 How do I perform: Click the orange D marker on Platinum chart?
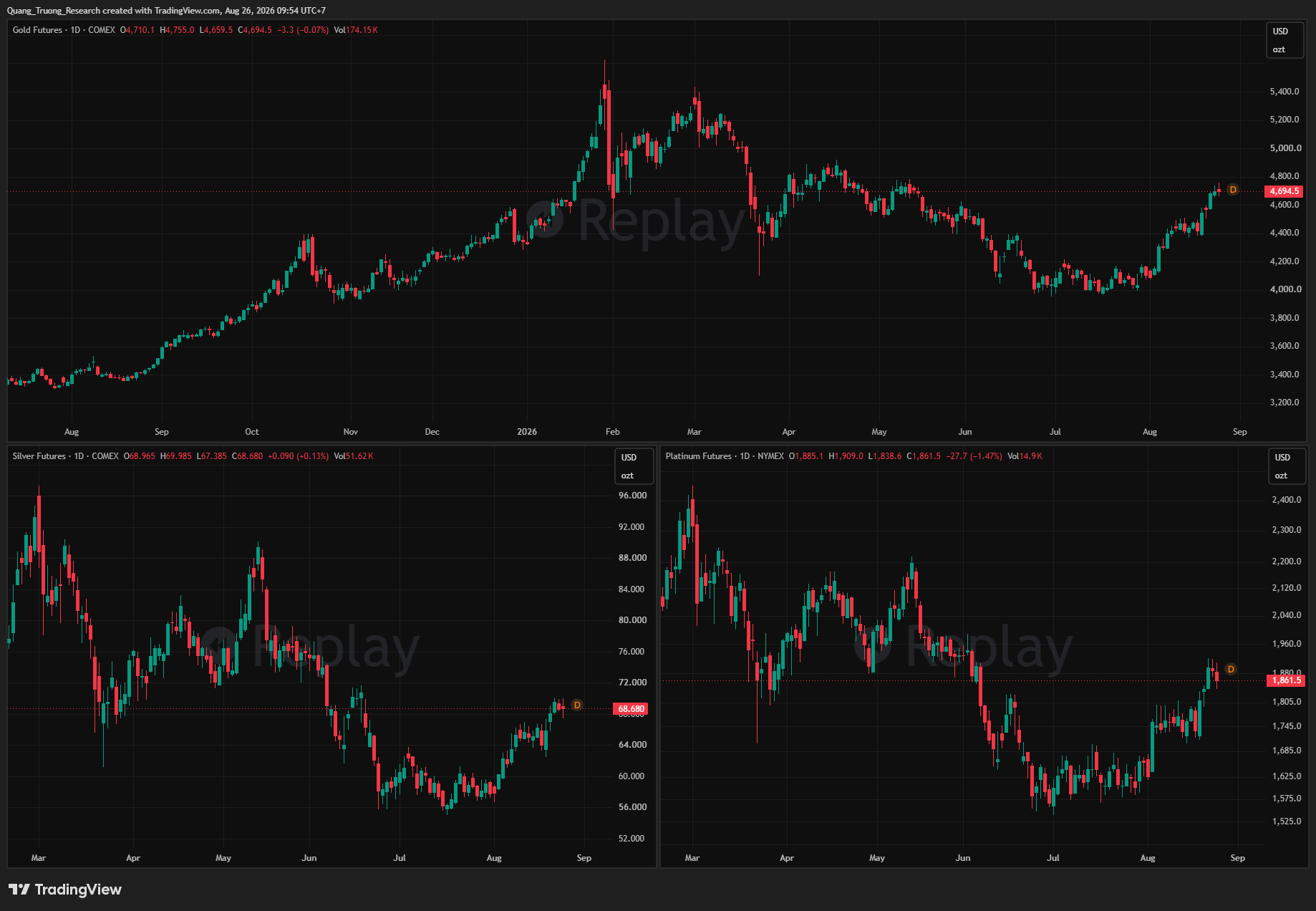point(1231,670)
